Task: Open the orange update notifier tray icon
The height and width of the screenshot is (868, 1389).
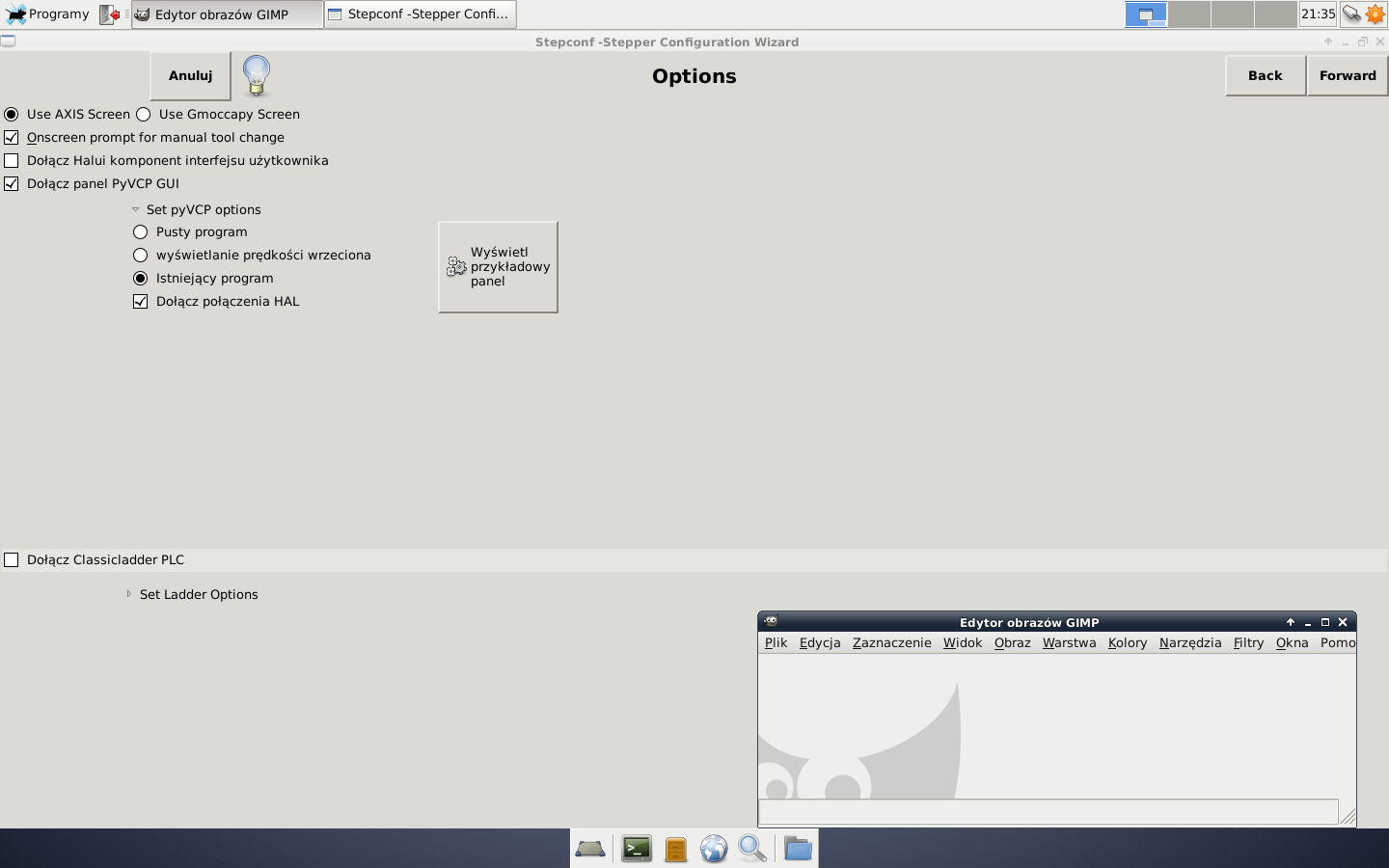Action: (x=1375, y=14)
